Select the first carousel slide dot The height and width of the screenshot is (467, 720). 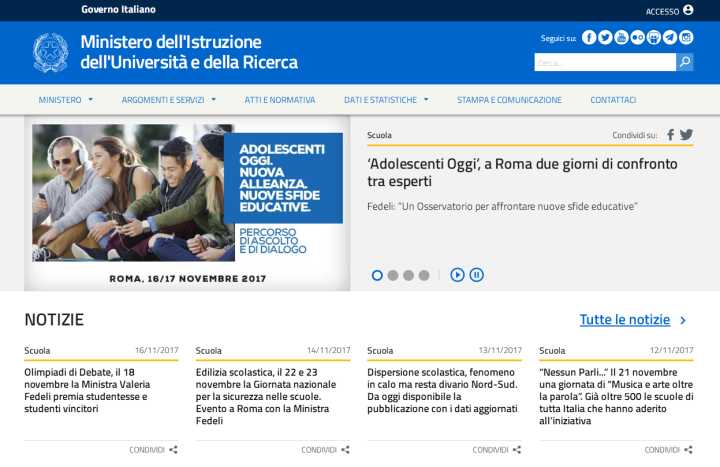[377, 275]
